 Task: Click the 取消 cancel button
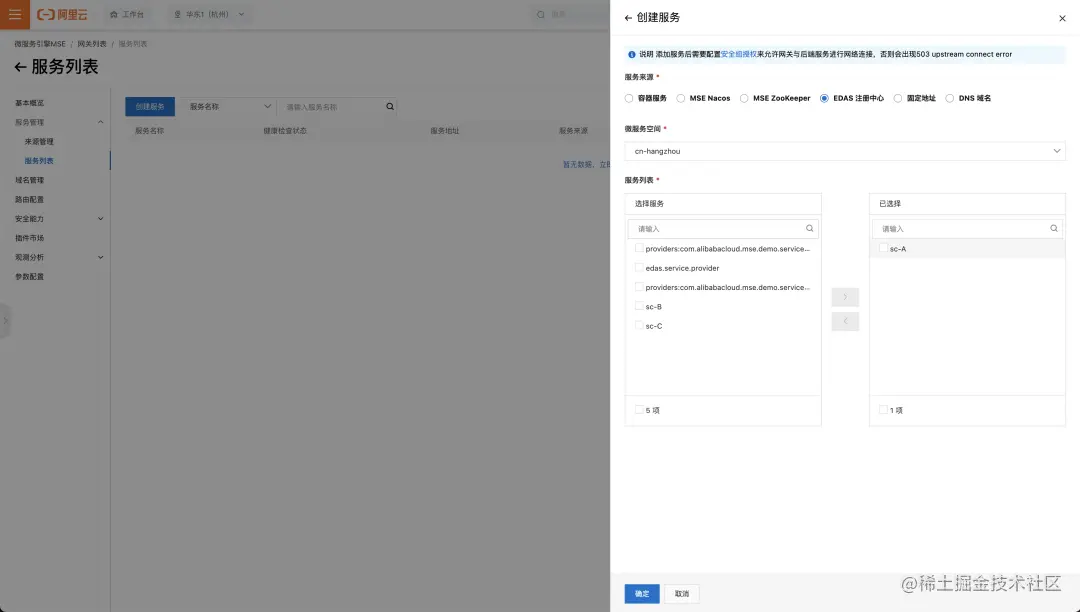tap(682, 593)
